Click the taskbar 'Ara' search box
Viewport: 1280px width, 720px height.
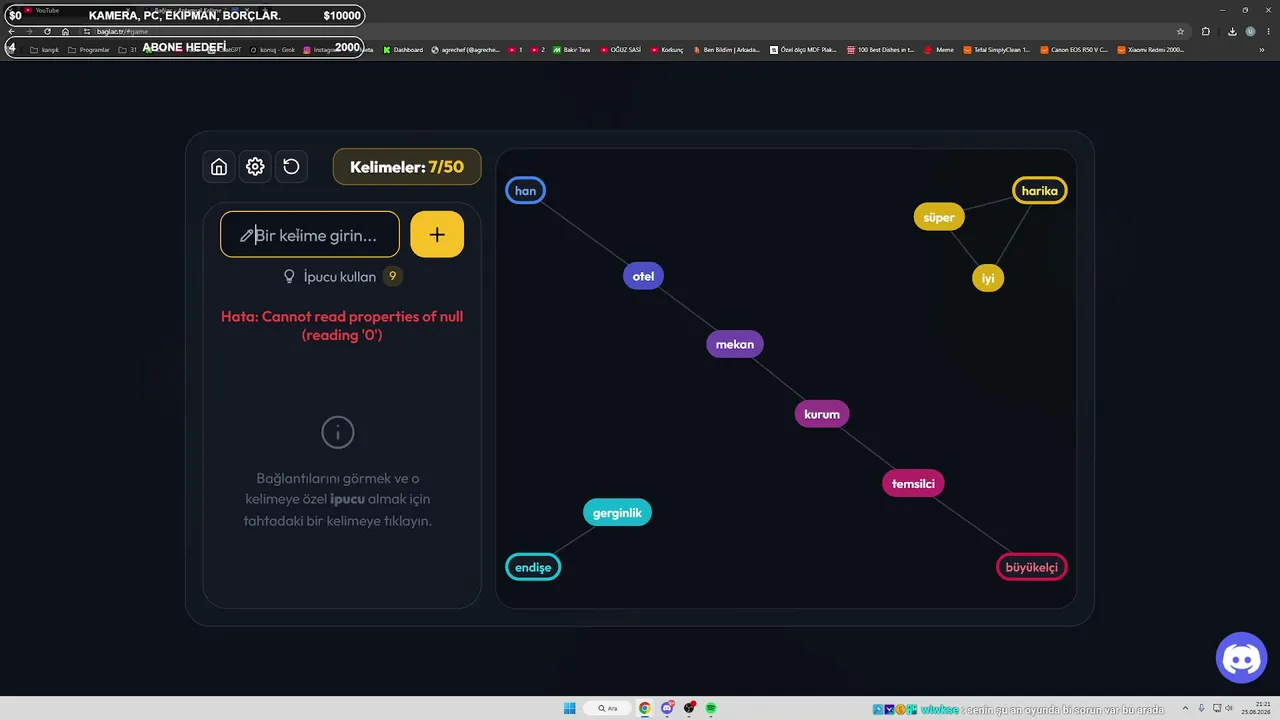click(607, 708)
